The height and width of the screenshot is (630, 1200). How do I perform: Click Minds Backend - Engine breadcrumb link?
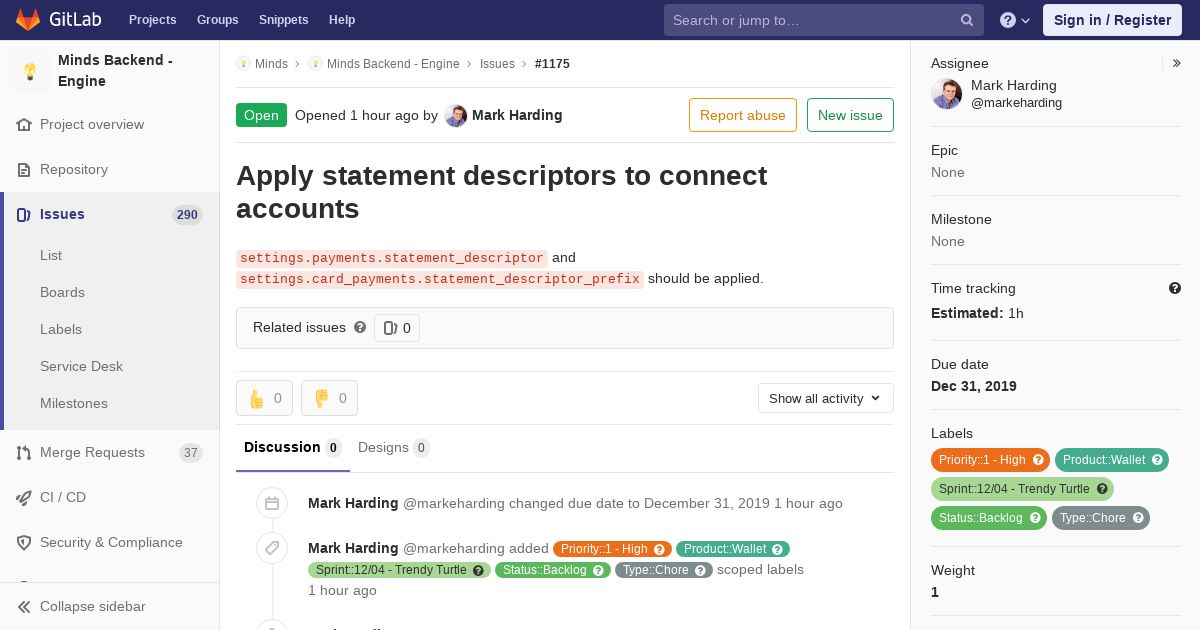(393, 64)
